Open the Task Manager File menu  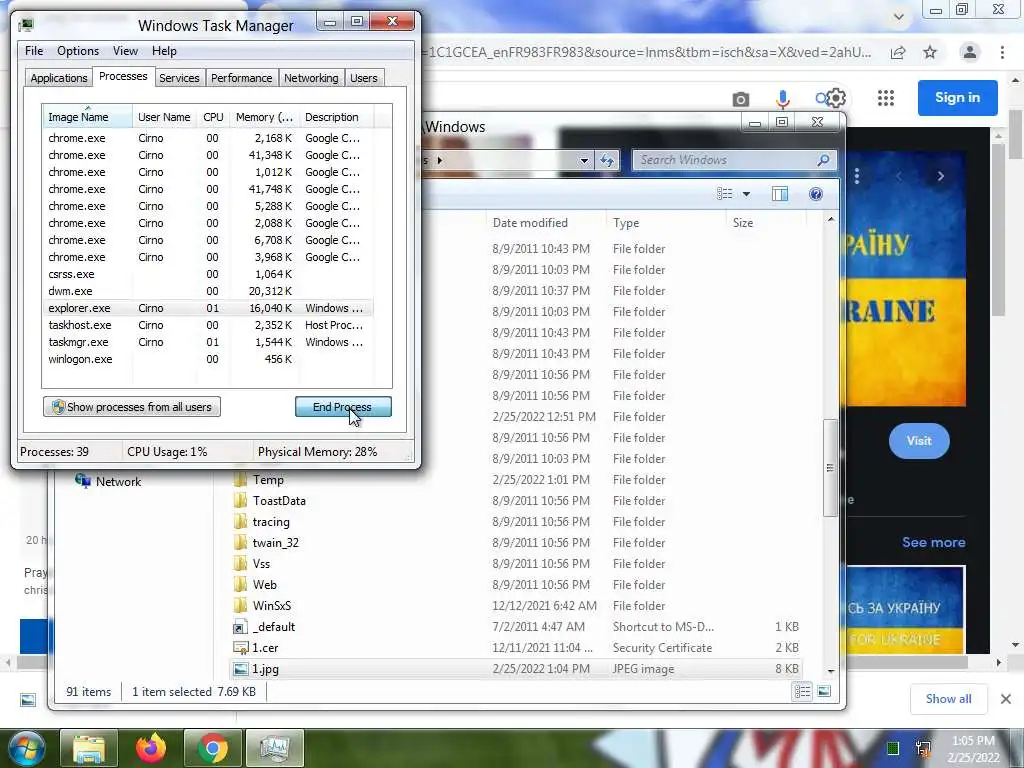34,51
